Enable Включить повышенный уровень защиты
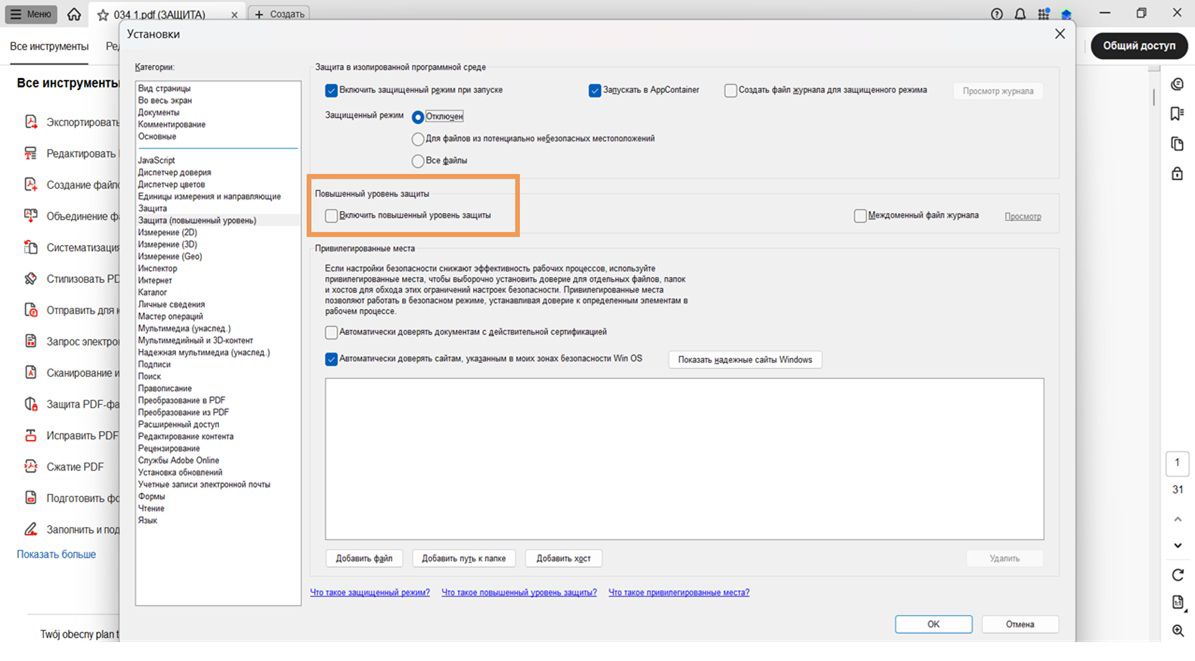This screenshot has width=1195, height=661. (x=331, y=216)
